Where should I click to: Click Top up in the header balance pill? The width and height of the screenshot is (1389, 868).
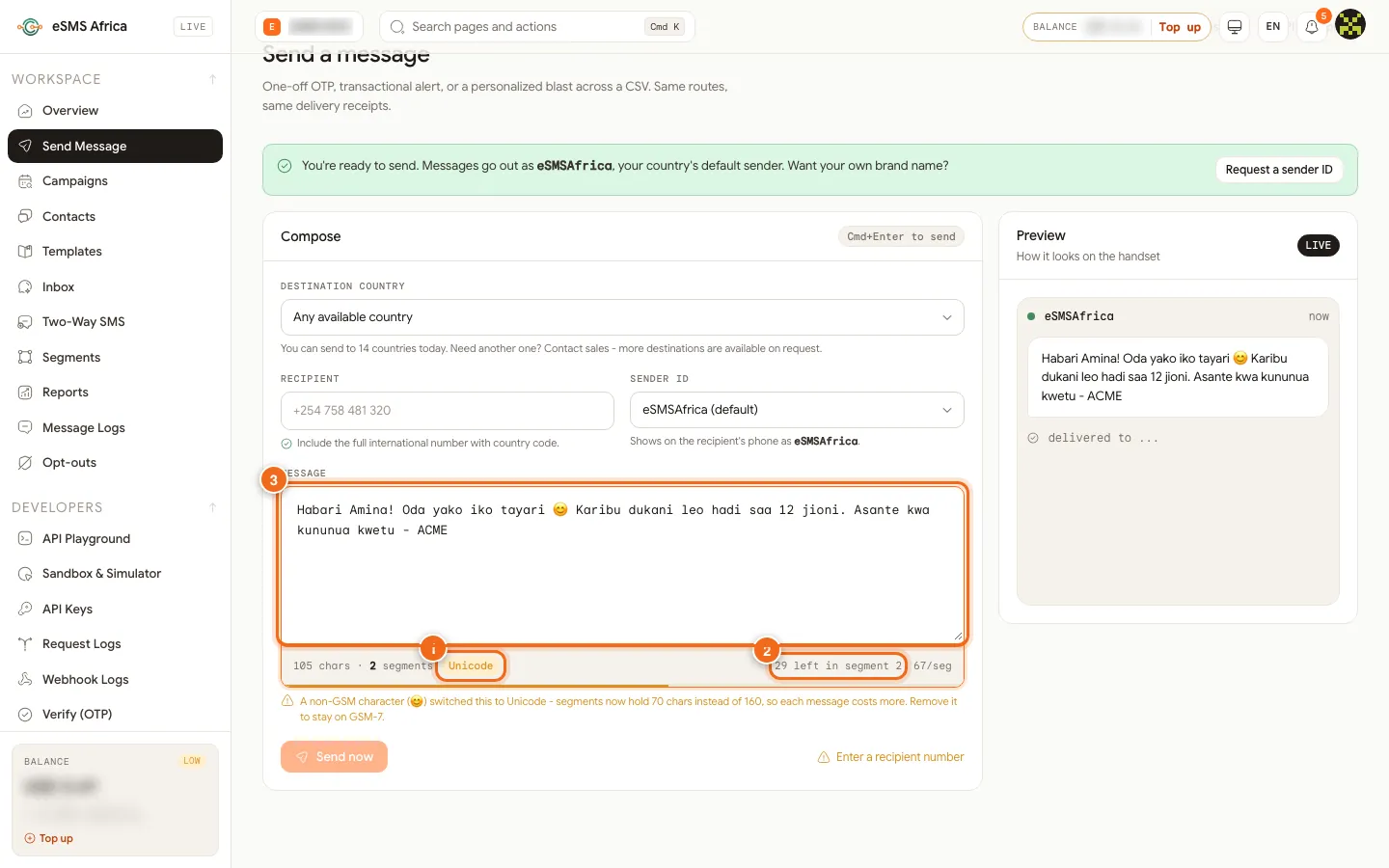pos(1180,27)
